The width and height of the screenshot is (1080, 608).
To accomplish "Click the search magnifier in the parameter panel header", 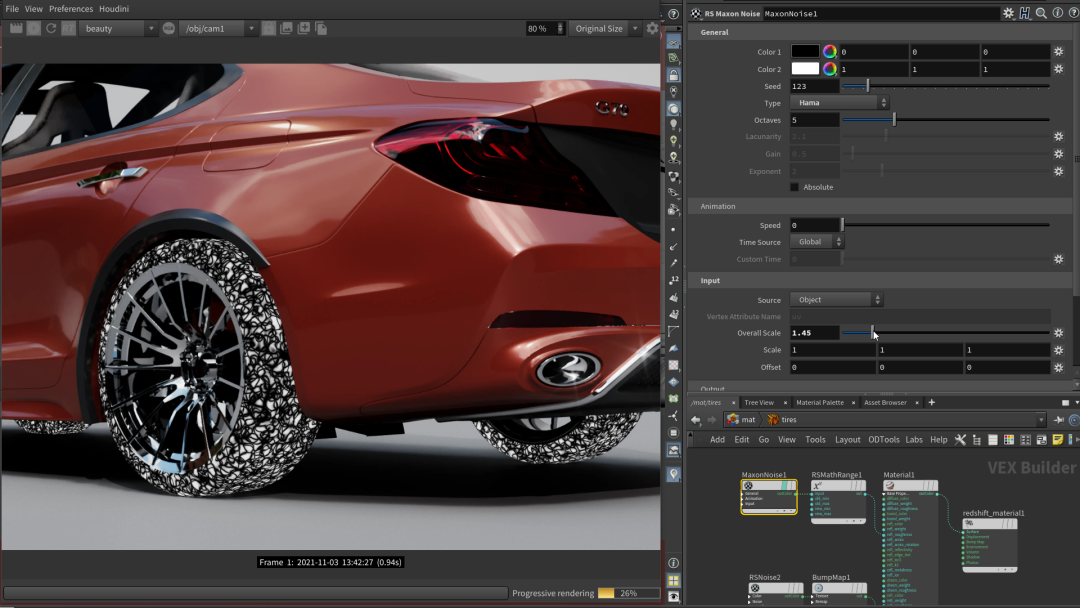I will click(1040, 14).
